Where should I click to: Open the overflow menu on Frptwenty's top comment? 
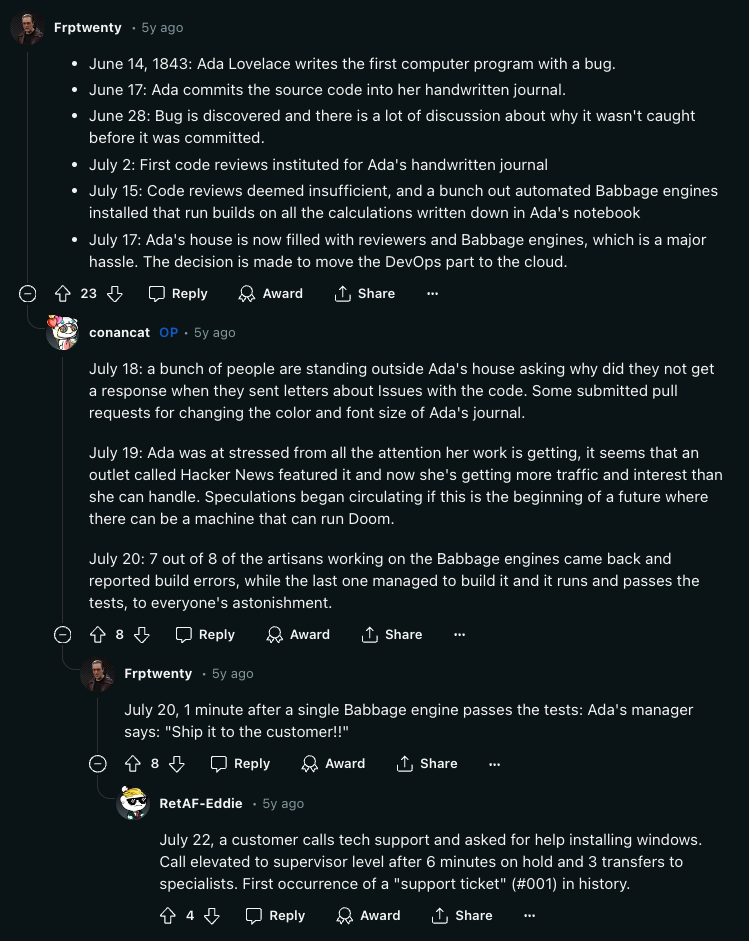432,293
